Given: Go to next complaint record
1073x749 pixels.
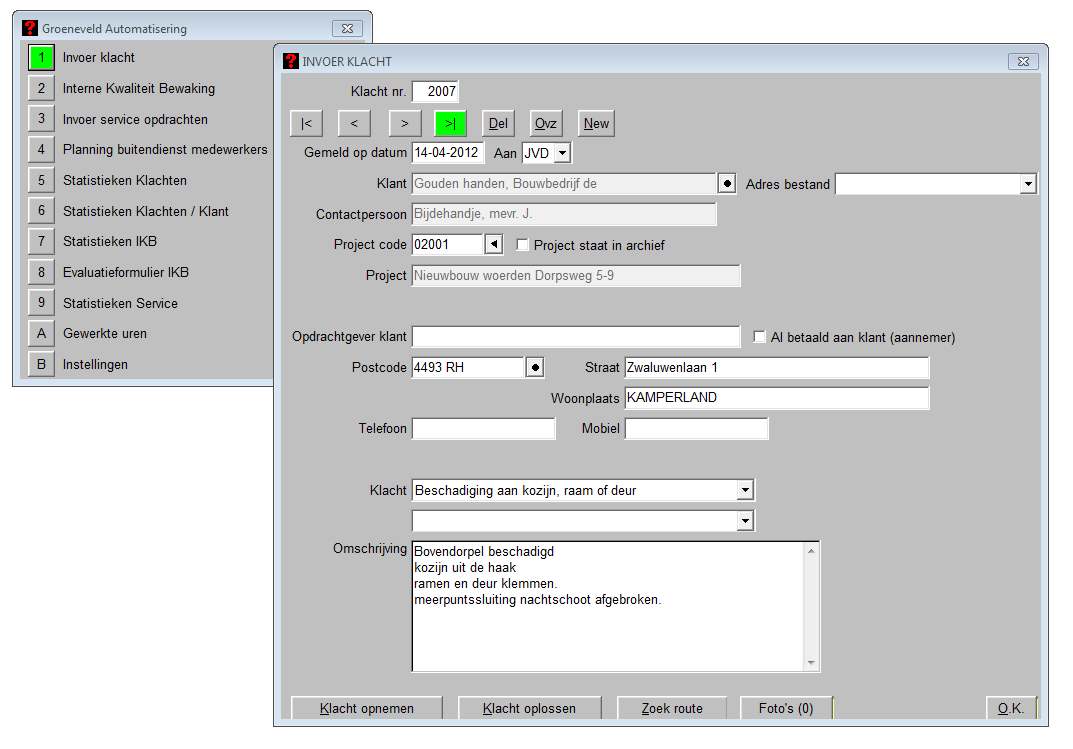Looking at the screenshot, I should point(403,124).
